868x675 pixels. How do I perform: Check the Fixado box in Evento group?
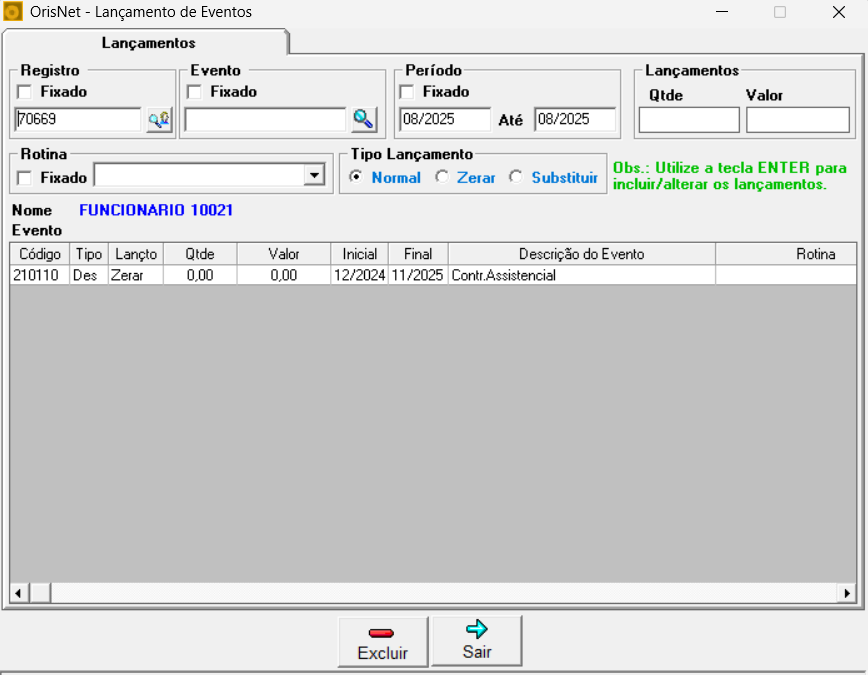click(195, 92)
